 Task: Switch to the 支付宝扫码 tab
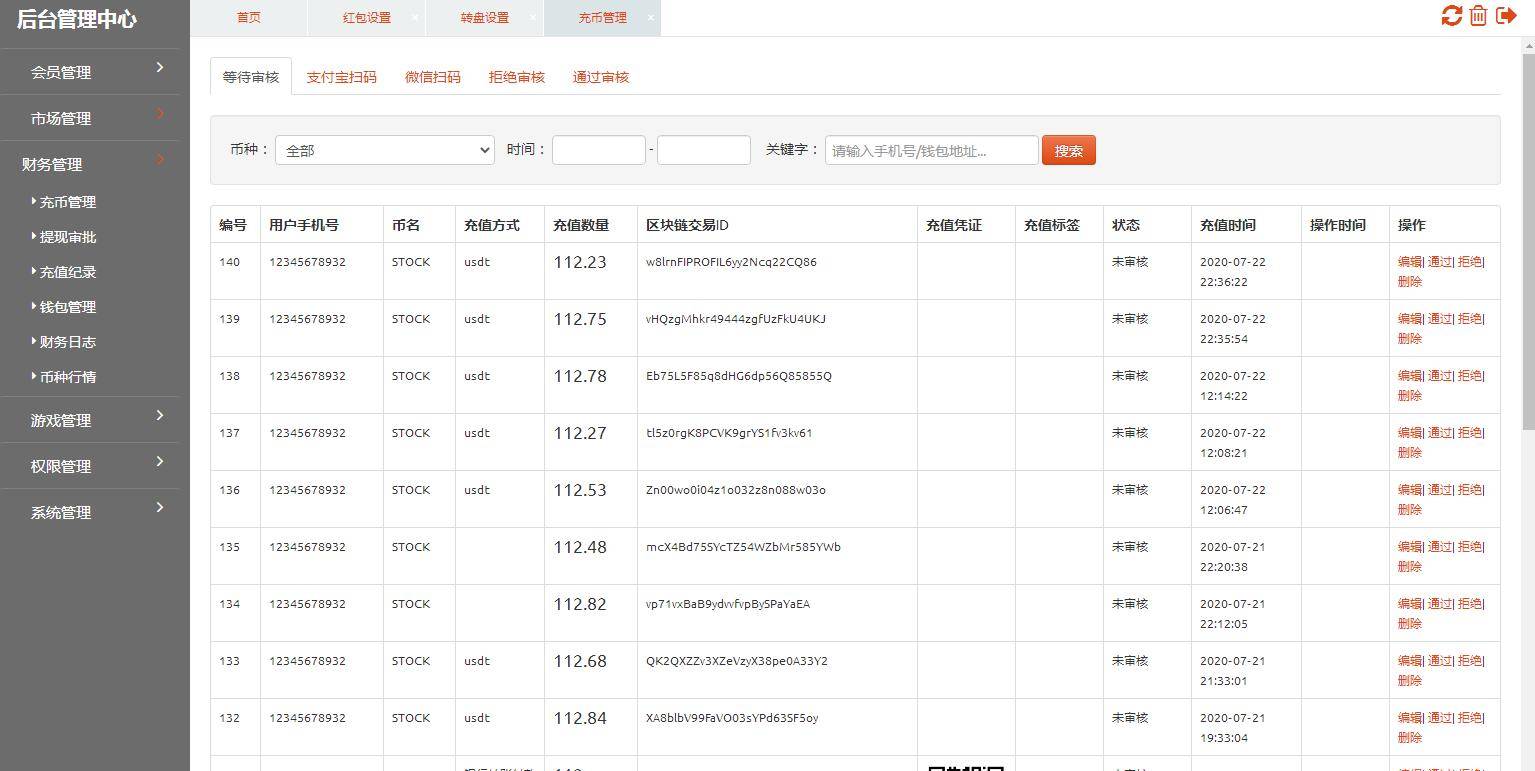pyautogui.click(x=342, y=76)
